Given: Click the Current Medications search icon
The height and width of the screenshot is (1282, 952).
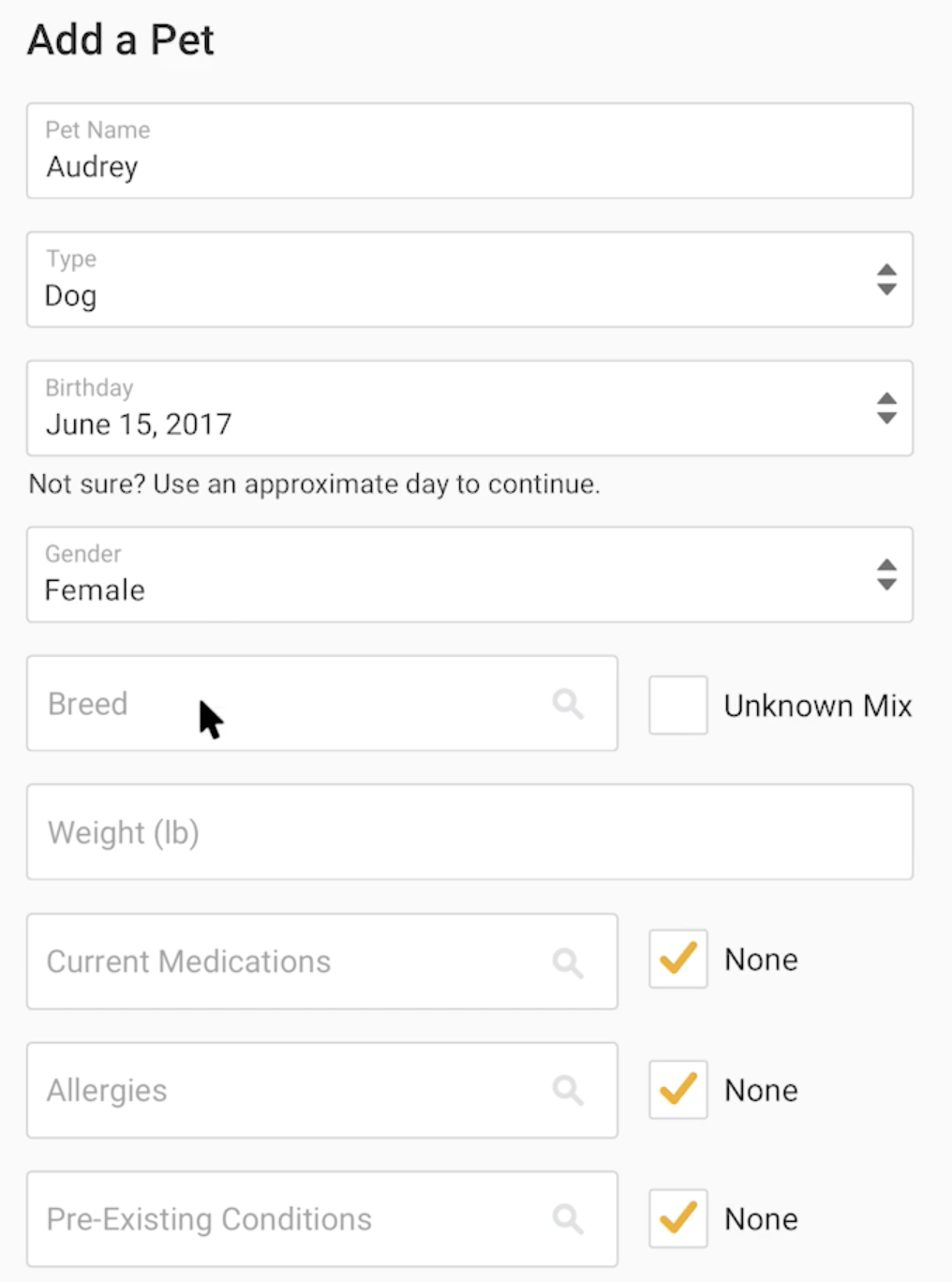Looking at the screenshot, I should (568, 961).
